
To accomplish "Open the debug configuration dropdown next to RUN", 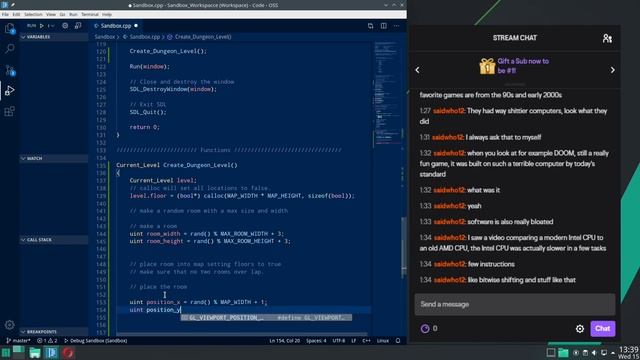I will 51,26.
